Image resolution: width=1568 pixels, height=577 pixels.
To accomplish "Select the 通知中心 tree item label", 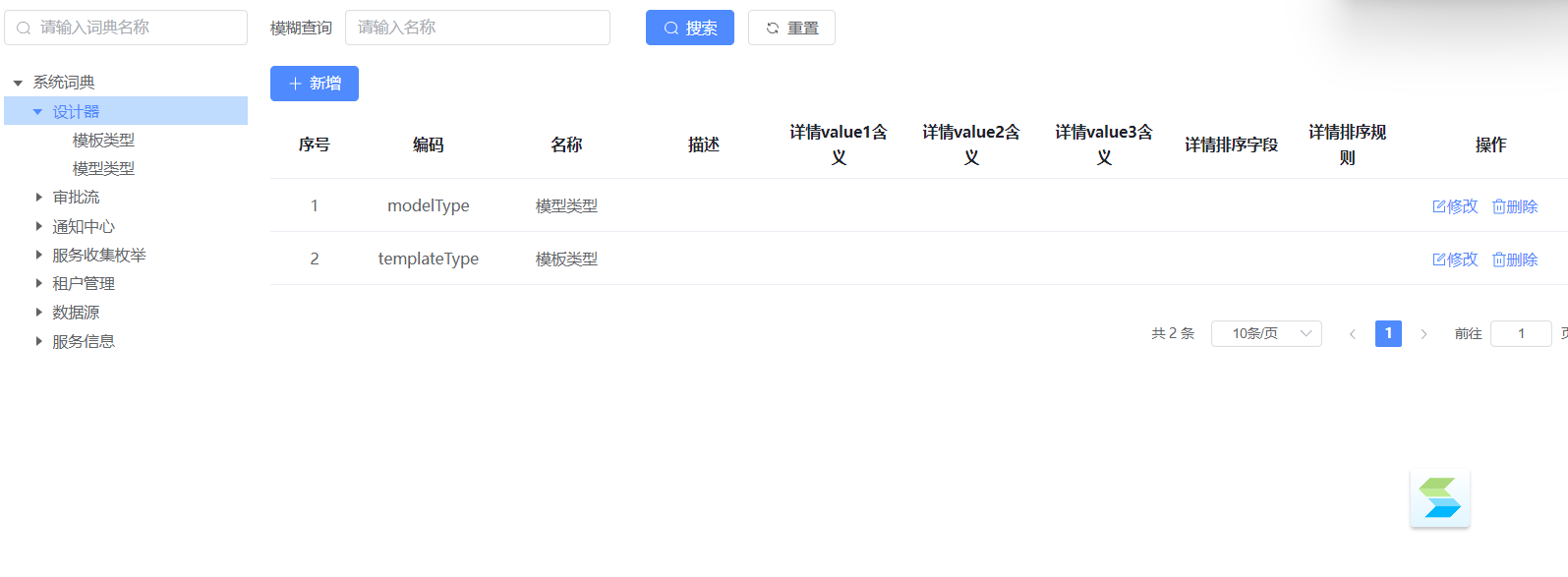I will pyautogui.click(x=84, y=226).
